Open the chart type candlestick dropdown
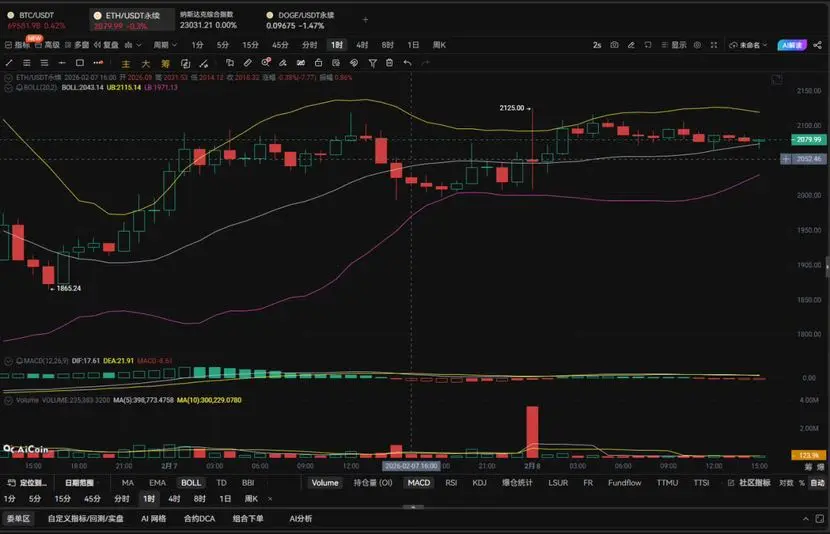Viewport: 830px width, 534px height. [x=133, y=45]
